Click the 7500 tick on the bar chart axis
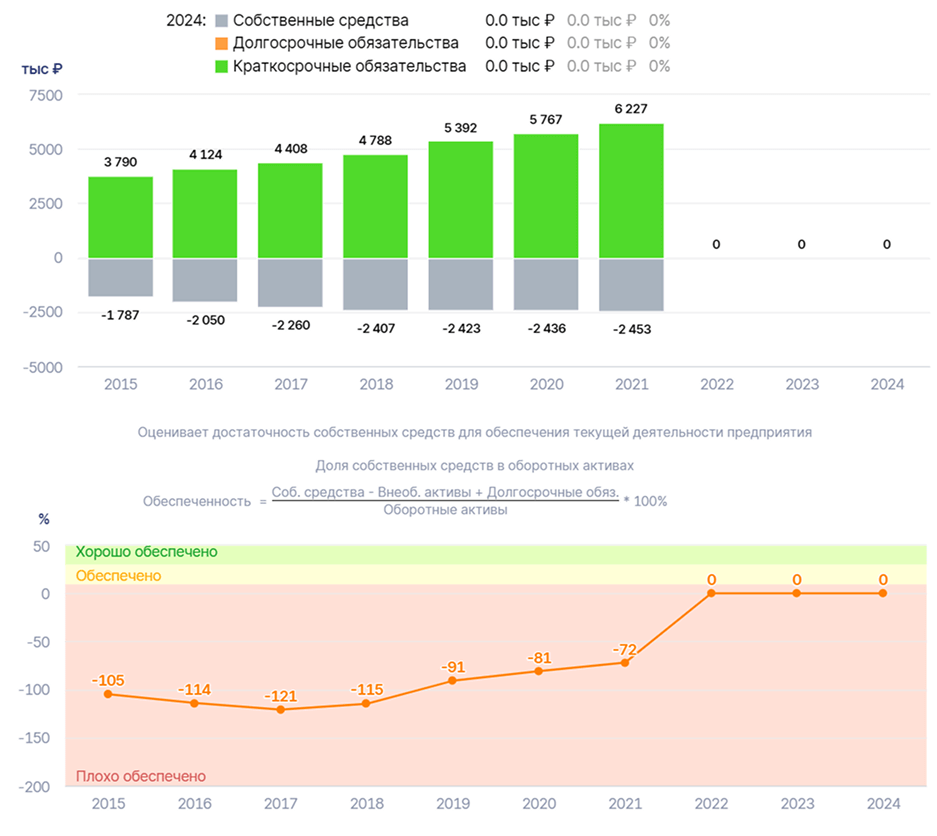 coord(45,96)
